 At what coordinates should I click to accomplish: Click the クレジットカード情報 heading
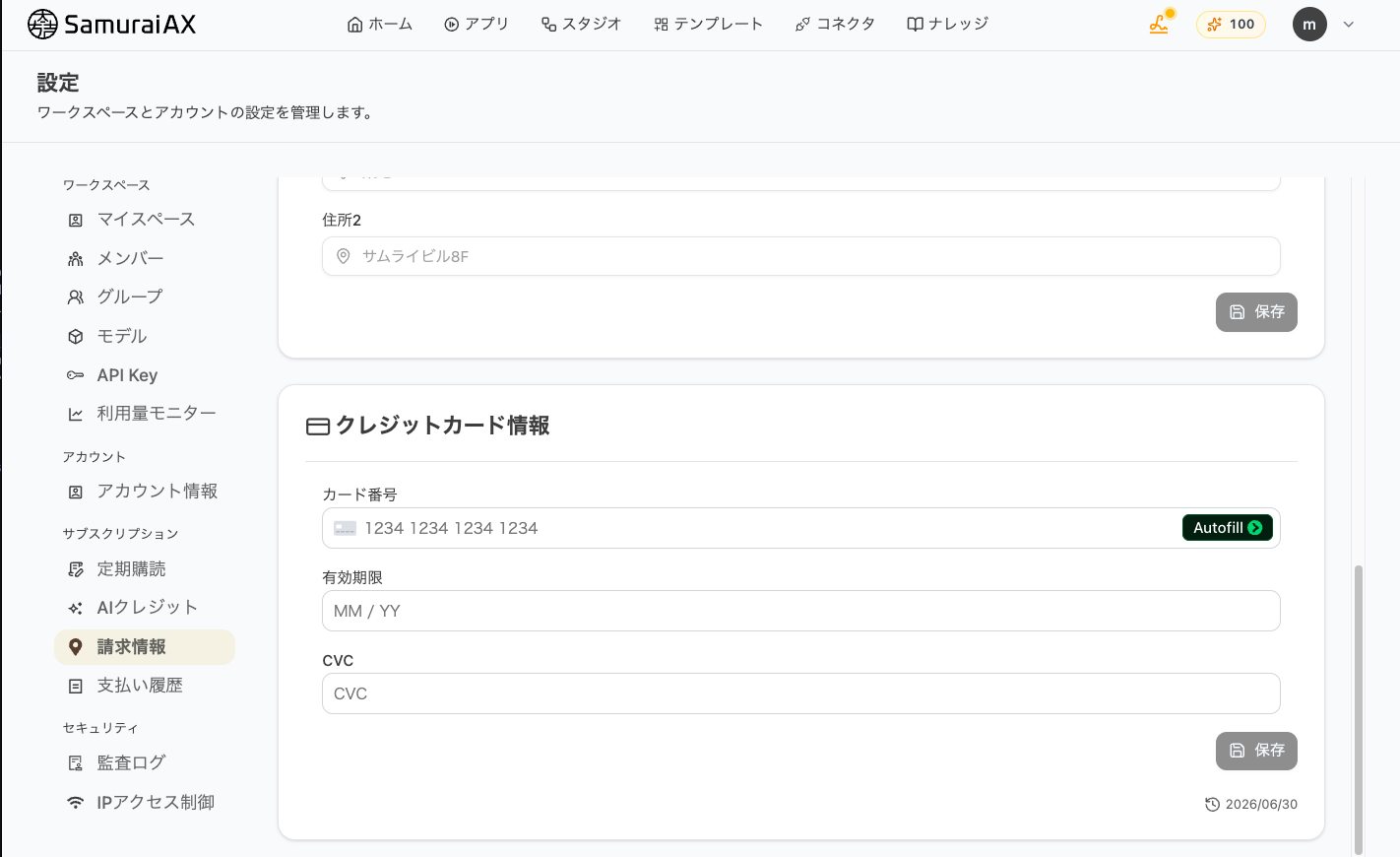tap(442, 426)
